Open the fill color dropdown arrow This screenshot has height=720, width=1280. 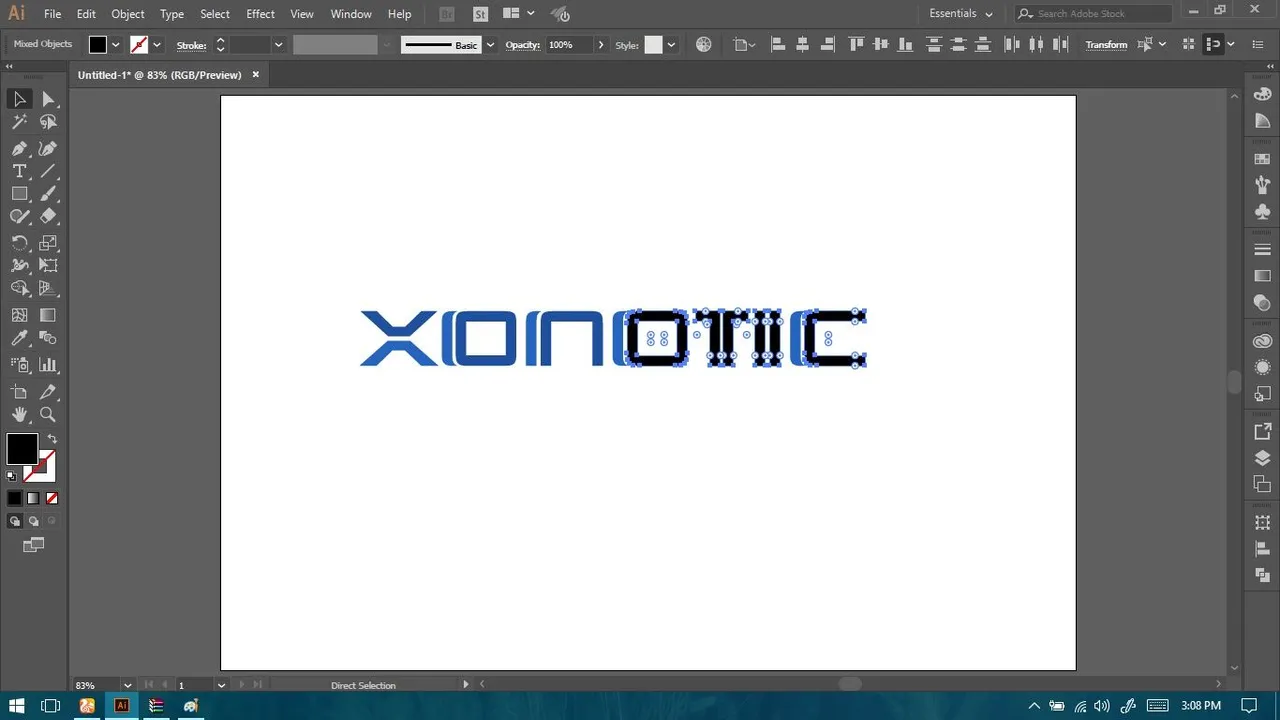116,45
